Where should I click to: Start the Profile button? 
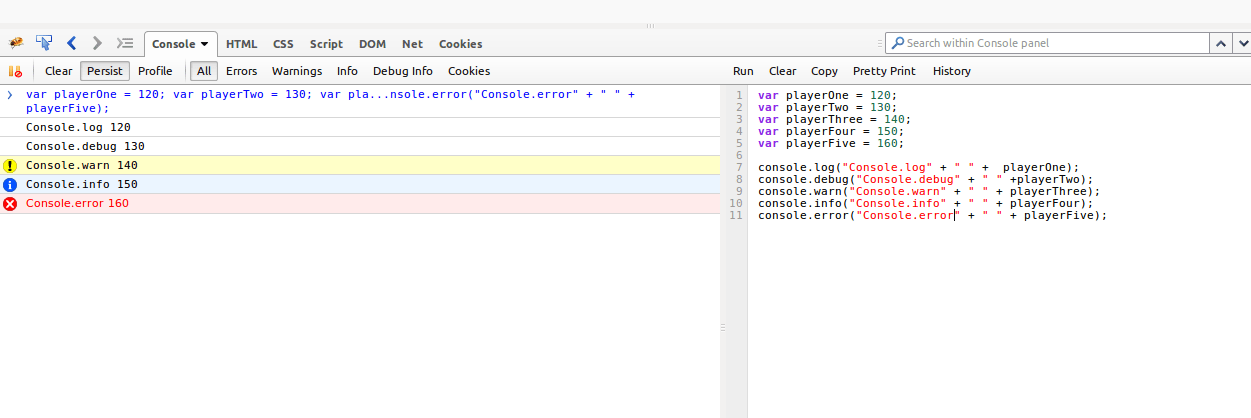(x=155, y=71)
